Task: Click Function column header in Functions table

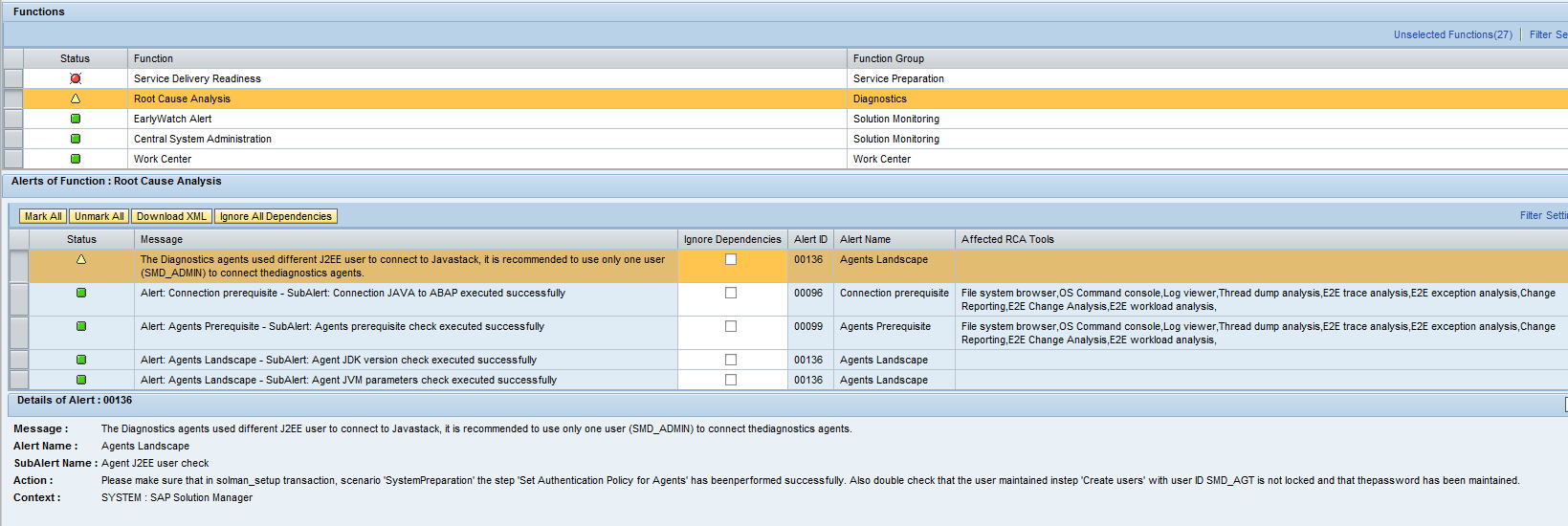Action: 487,58
